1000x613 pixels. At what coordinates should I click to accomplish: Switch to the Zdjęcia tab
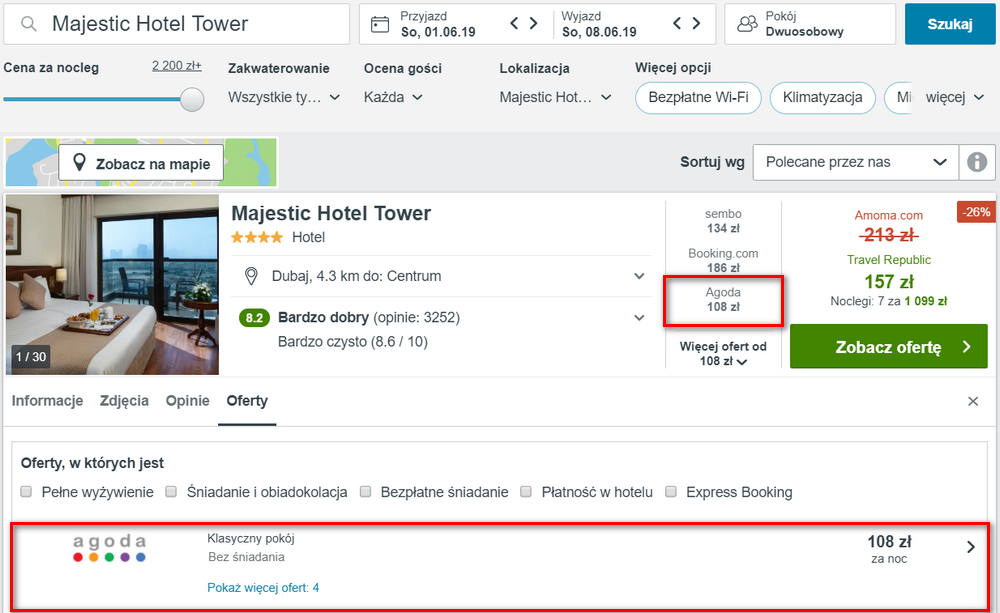[124, 401]
